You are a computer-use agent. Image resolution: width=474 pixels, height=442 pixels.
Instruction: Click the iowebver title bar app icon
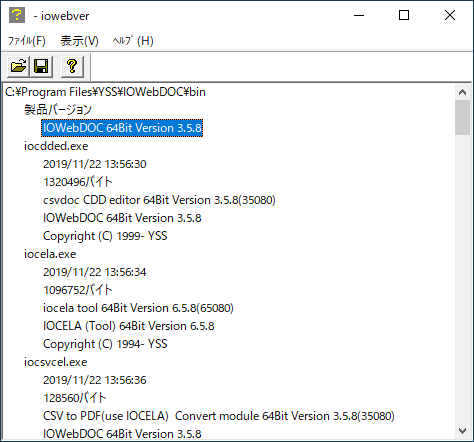pos(17,15)
